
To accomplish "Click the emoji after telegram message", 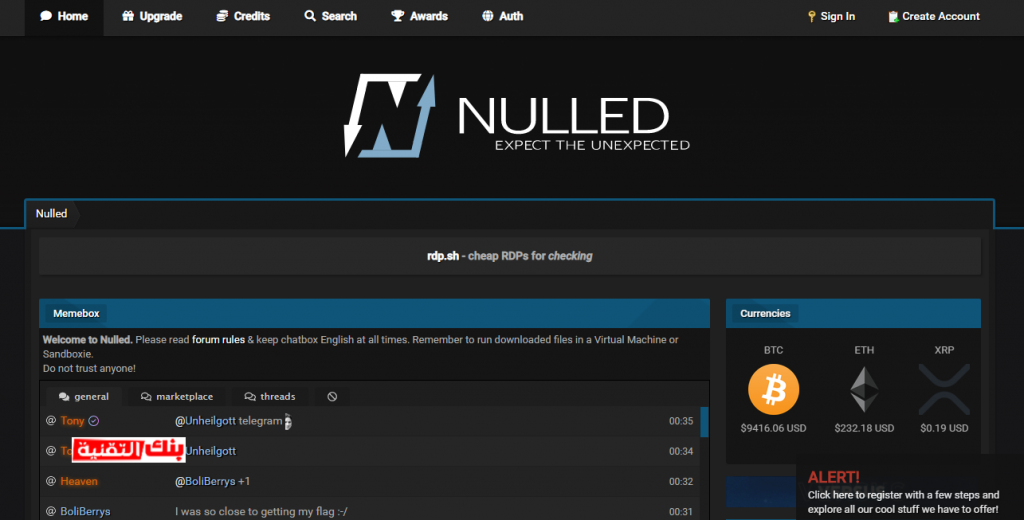I will [x=288, y=421].
